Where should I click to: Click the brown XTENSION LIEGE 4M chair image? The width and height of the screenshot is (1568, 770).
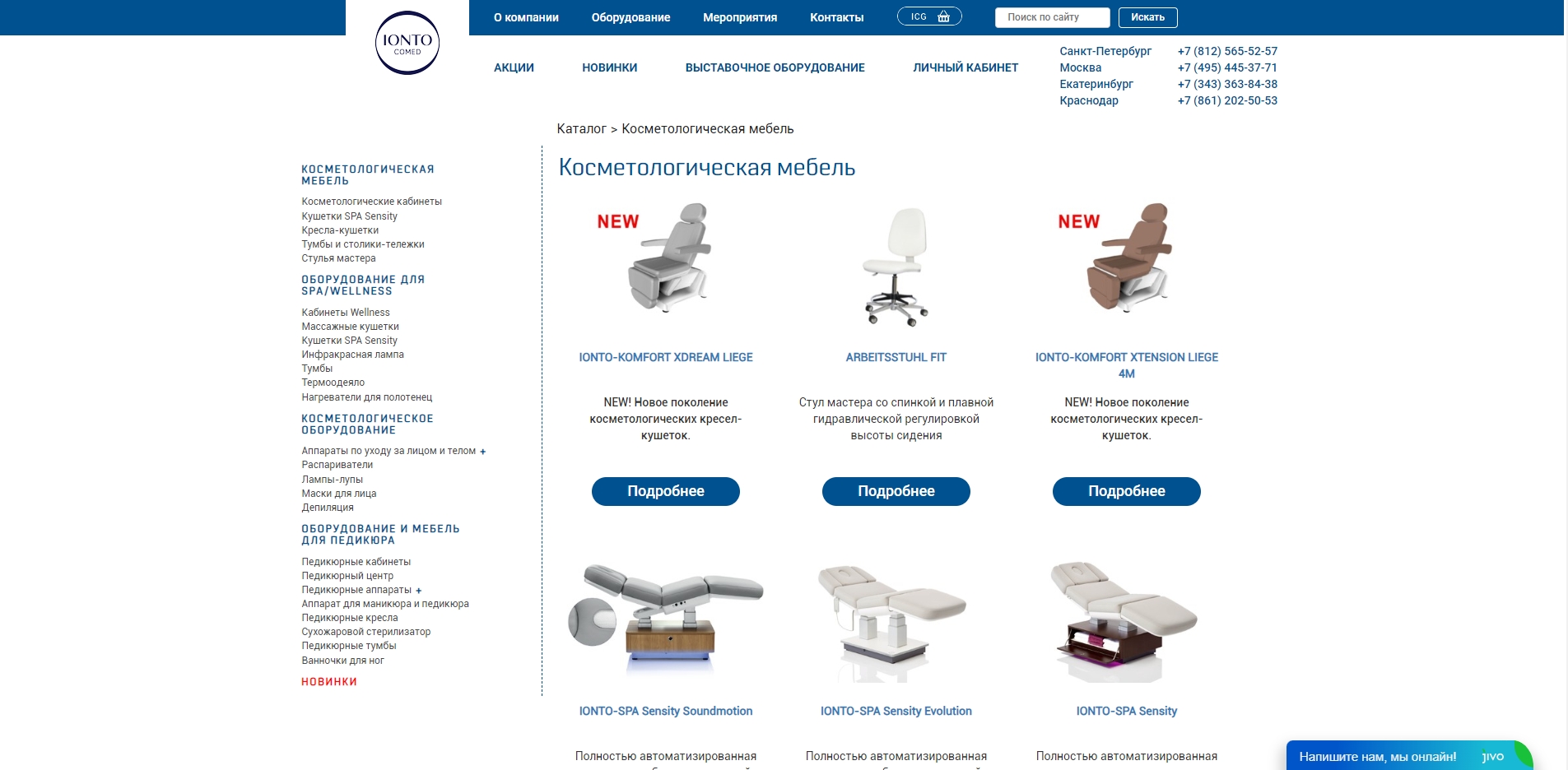click(x=1127, y=256)
